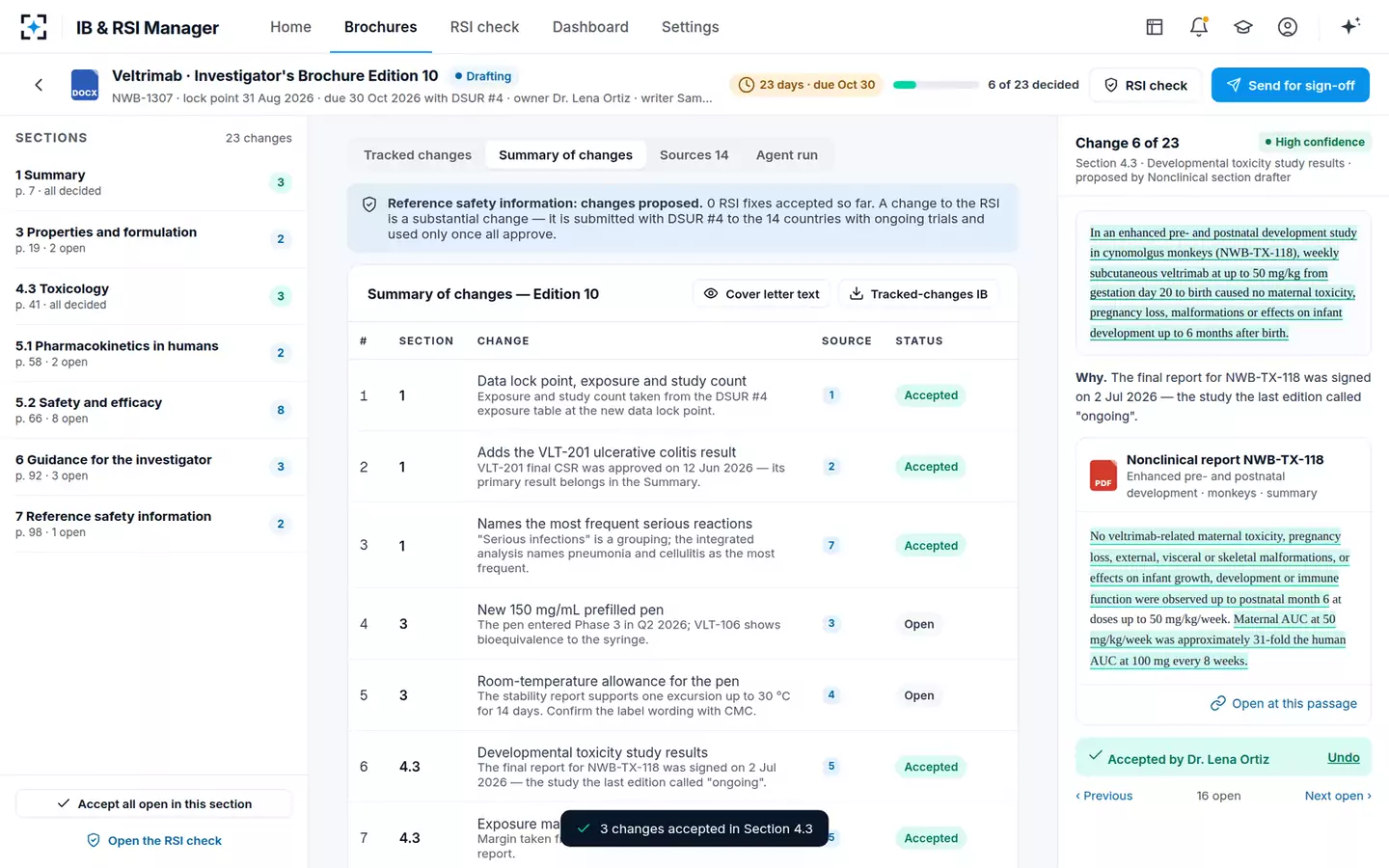
Task: View the Cover letter text
Action: pyautogui.click(x=761, y=294)
